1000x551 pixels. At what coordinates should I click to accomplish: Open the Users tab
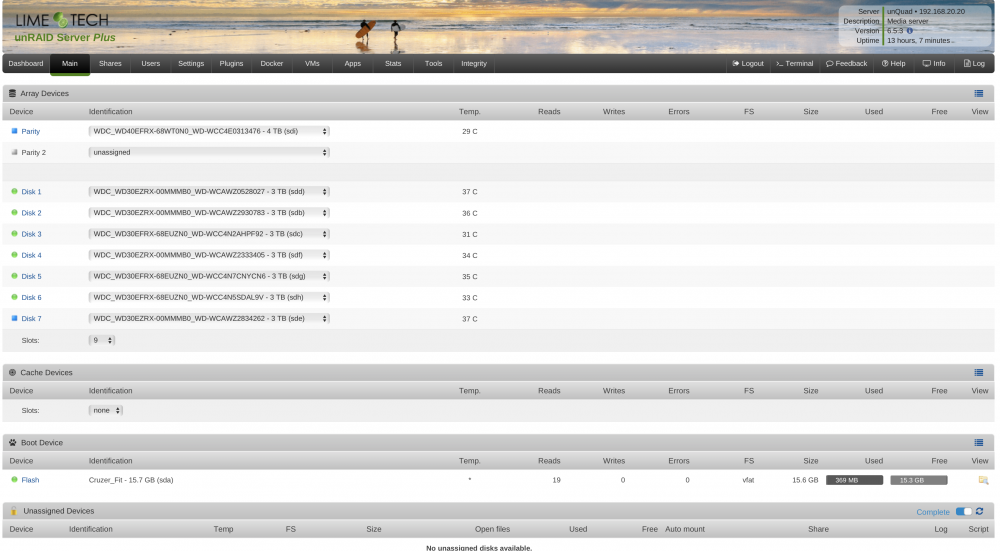(151, 64)
